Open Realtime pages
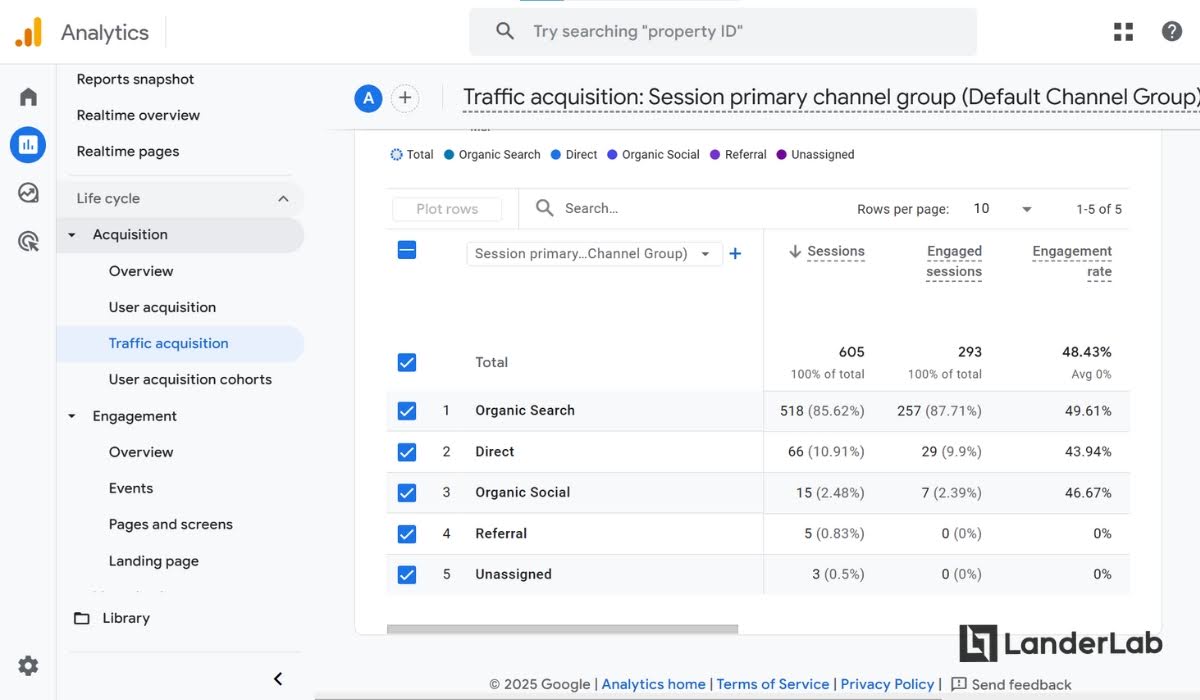Viewport: 1200px width, 700px height. (128, 151)
